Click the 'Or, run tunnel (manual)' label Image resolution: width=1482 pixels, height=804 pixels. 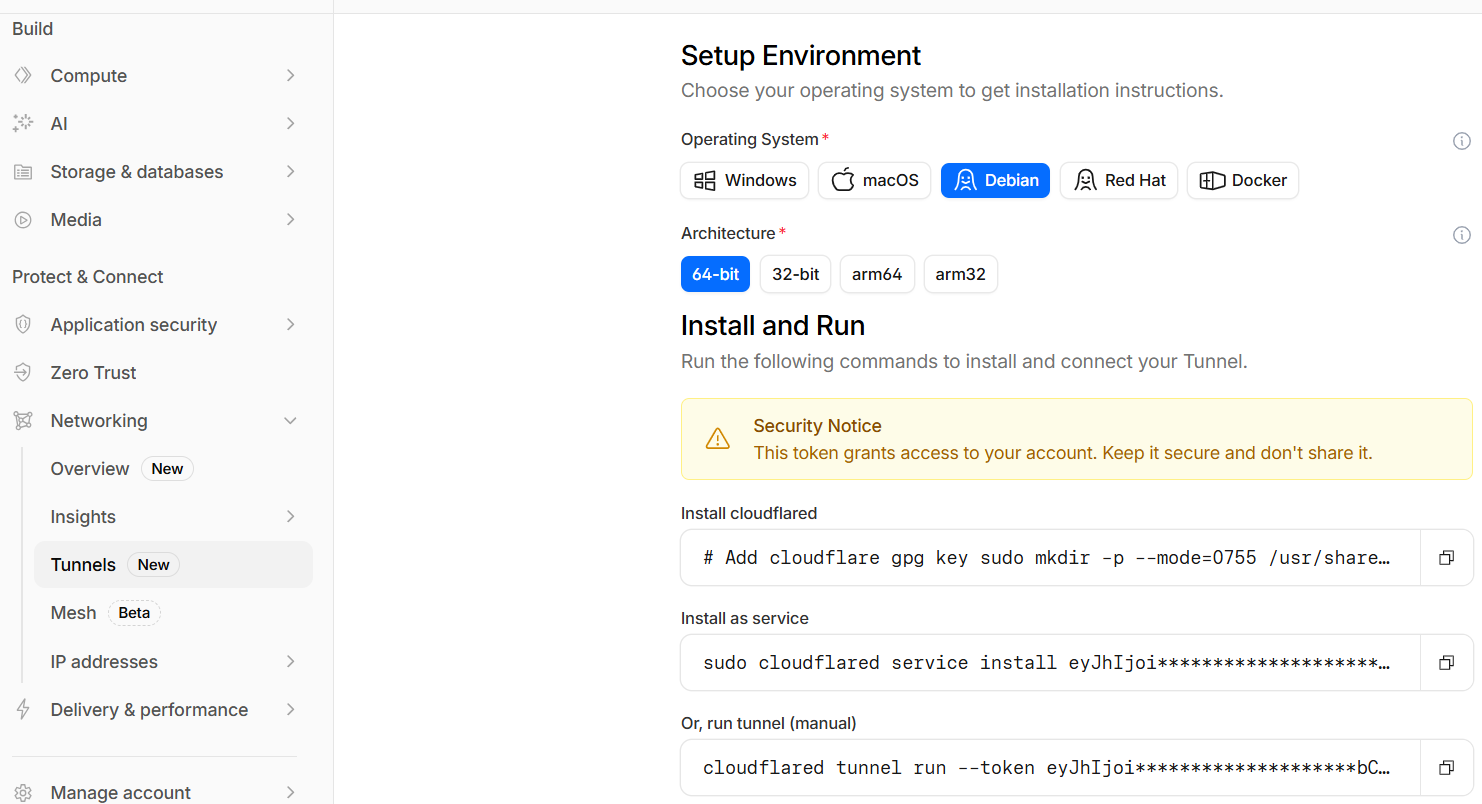coord(769,723)
